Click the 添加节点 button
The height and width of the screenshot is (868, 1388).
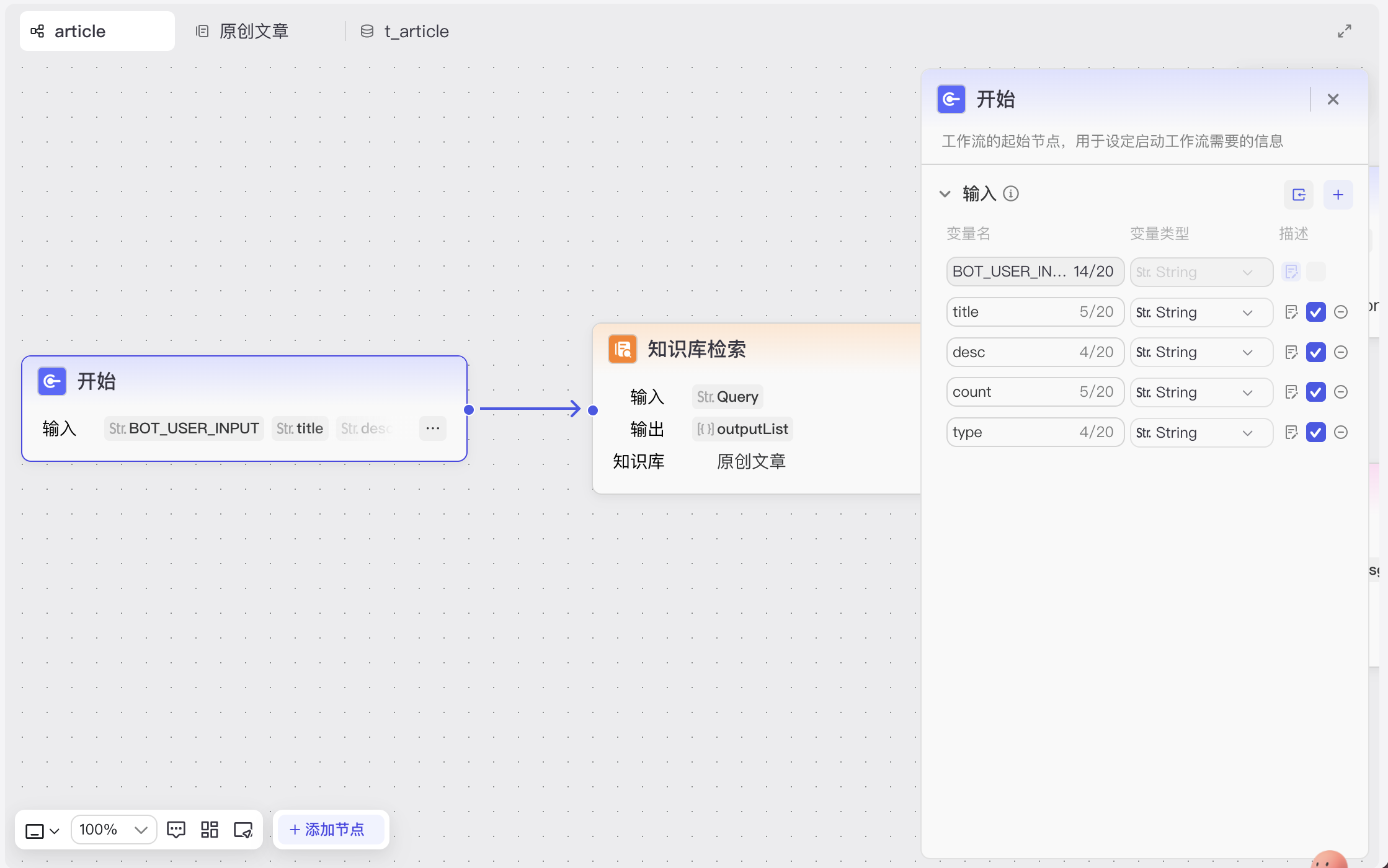(x=327, y=830)
